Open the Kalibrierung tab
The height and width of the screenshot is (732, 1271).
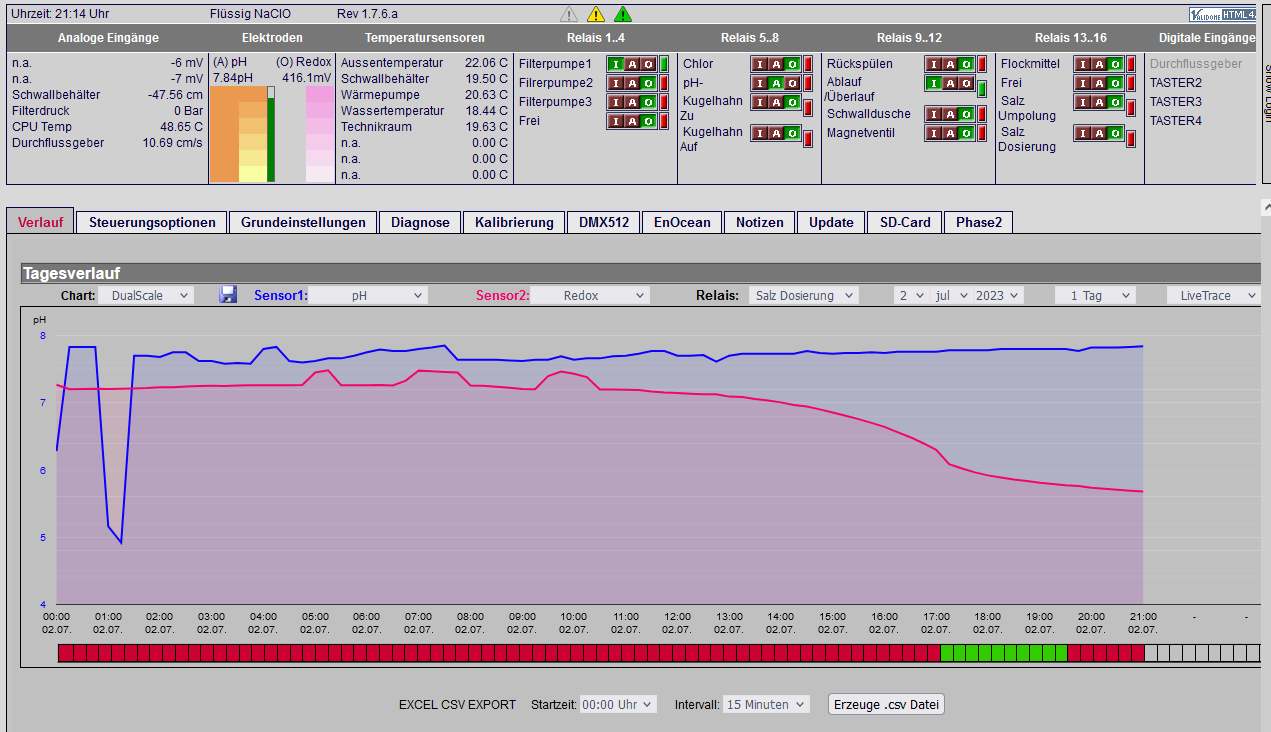coord(514,222)
